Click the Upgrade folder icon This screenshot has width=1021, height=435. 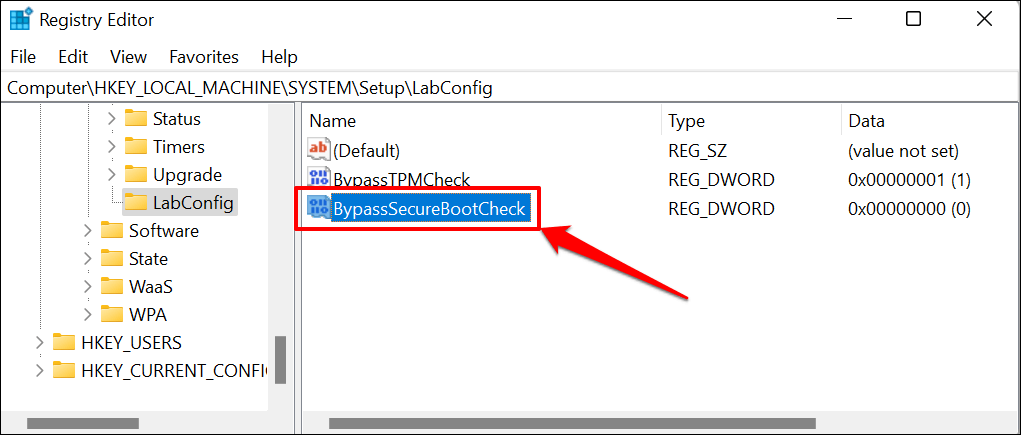click(x=136, y=175)
